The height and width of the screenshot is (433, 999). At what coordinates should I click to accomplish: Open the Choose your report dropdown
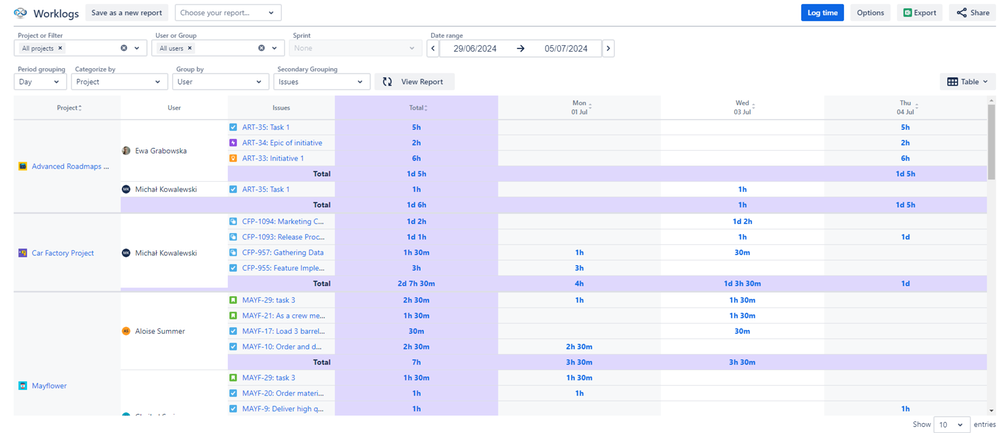coord(228,13)
